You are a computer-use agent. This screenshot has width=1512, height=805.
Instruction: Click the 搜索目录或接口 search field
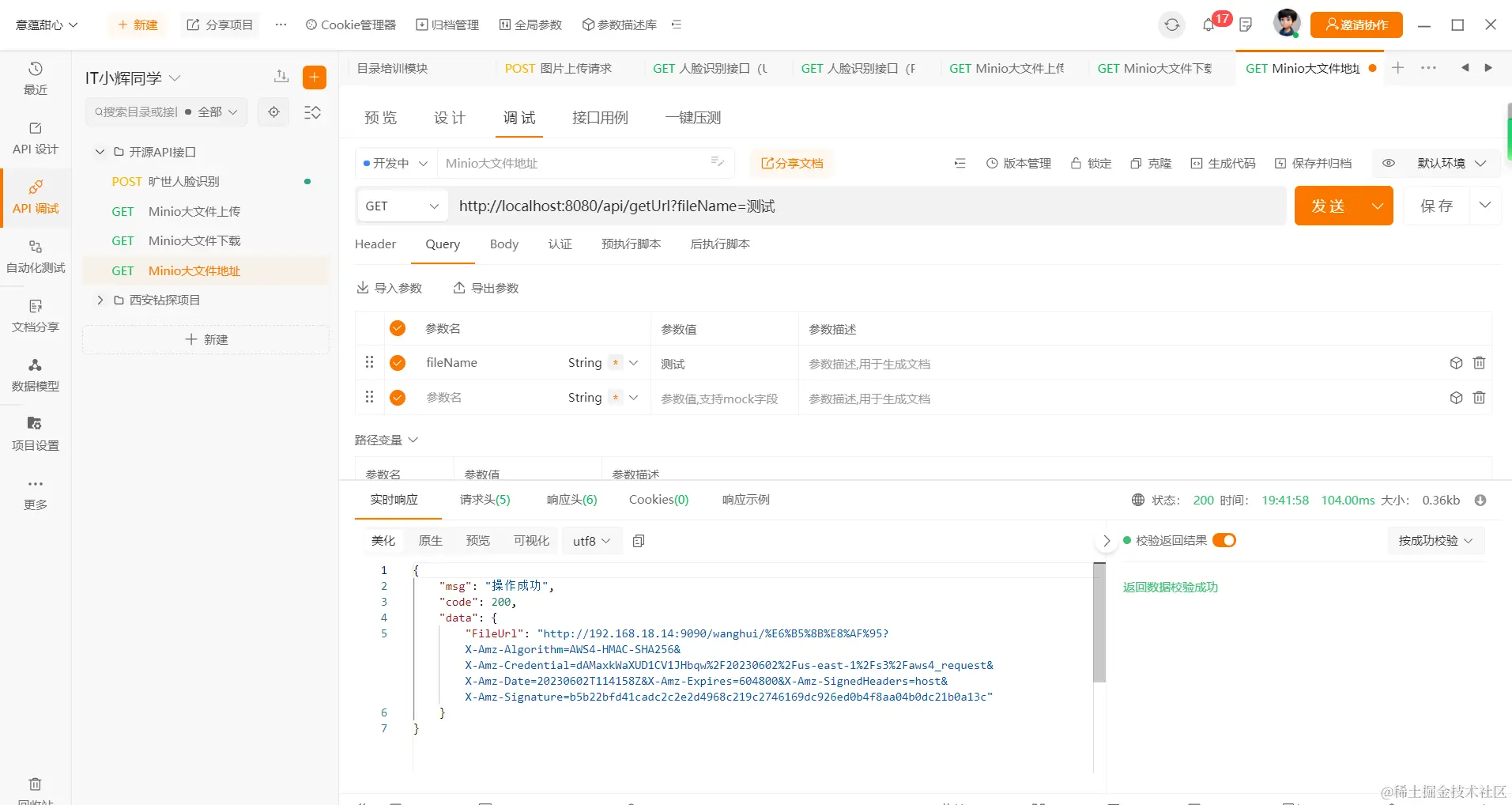pyautogui.click(x=136, y=112)
